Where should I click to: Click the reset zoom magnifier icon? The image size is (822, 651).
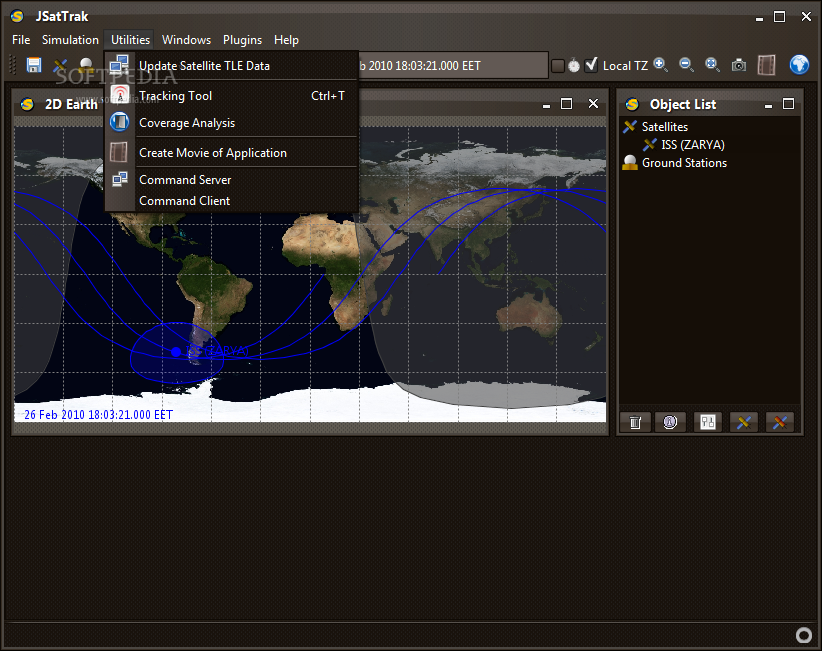[712, 65]
